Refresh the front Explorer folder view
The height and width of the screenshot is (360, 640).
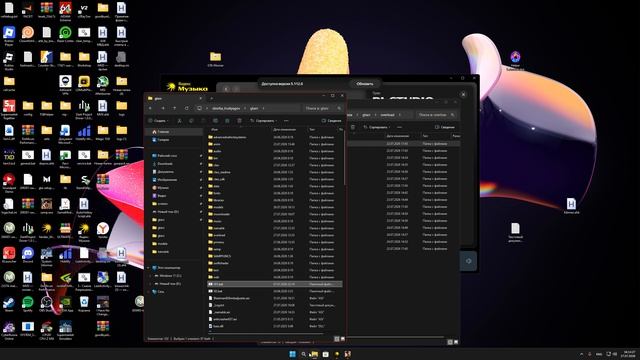point(187,108)
